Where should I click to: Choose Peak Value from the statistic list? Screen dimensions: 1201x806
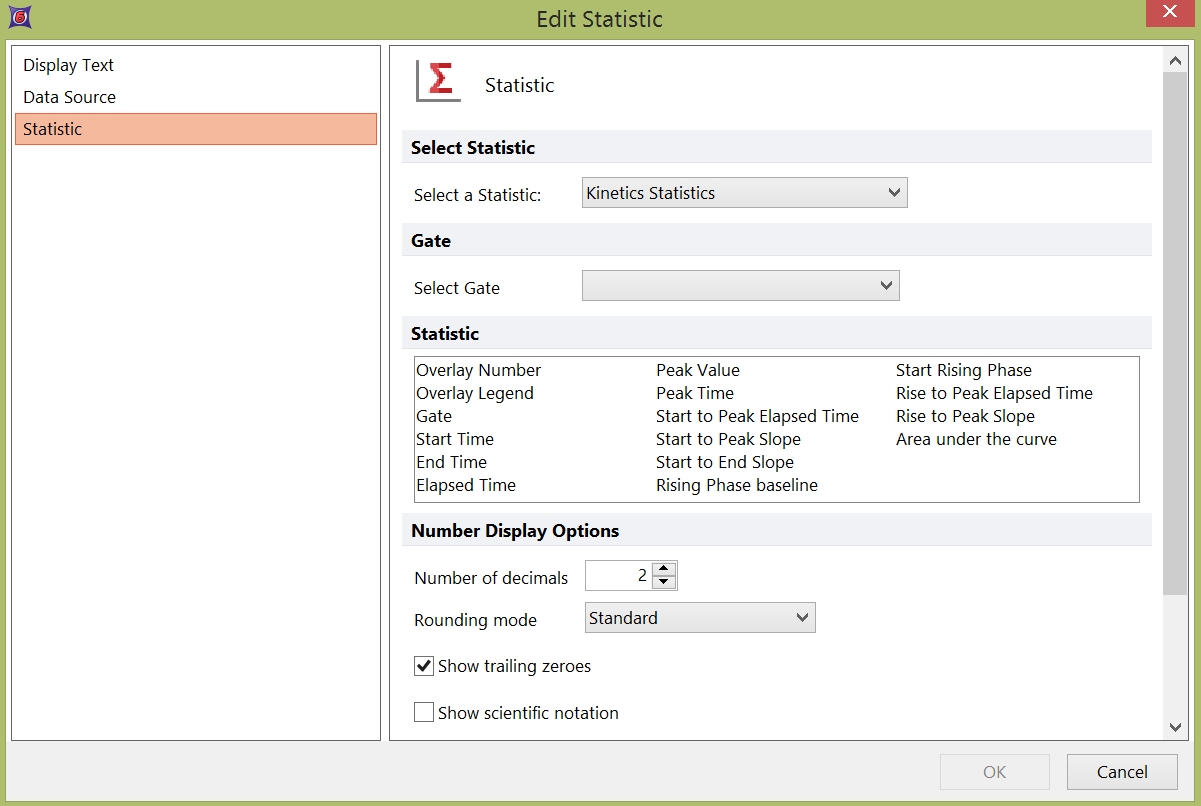pos(698,370)
